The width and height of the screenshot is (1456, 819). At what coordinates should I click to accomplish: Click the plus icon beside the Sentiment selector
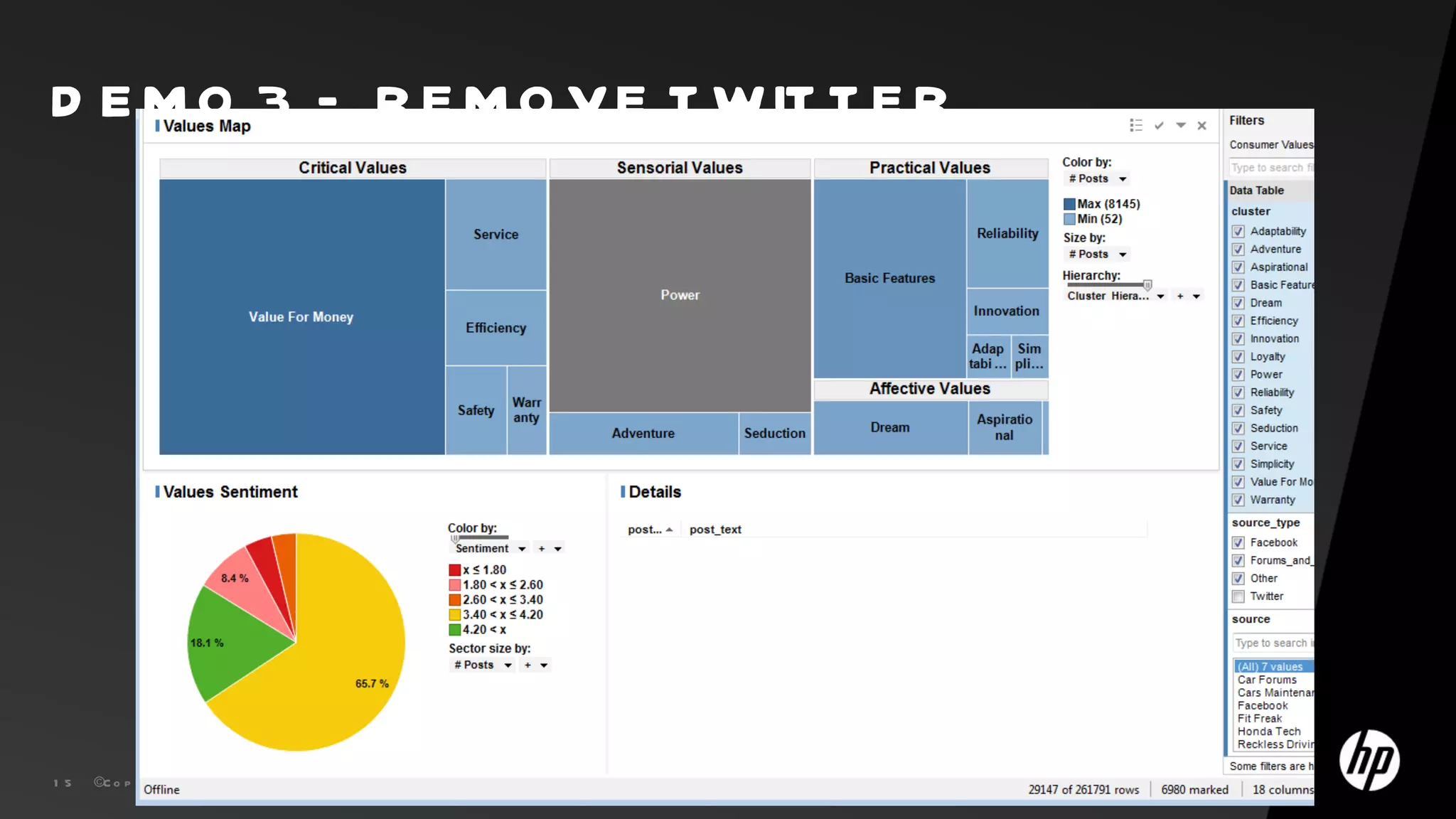click(542, 549)
